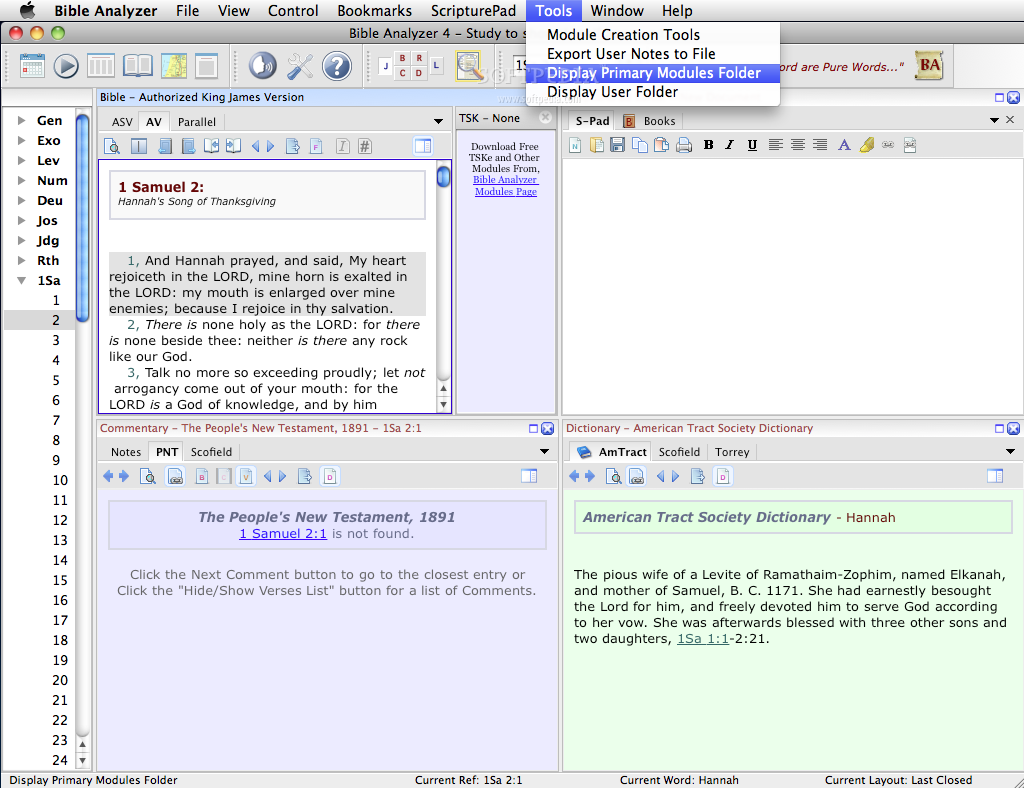Choose Export User Notes to File
This screenshot has height=788, width=1024.
[x=652, y=54]
